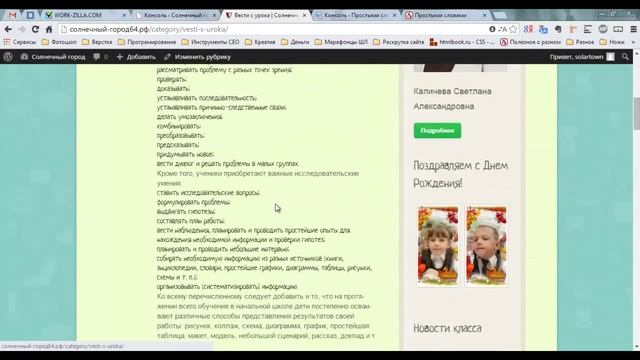Reload the current page

[x=36, y=29]
